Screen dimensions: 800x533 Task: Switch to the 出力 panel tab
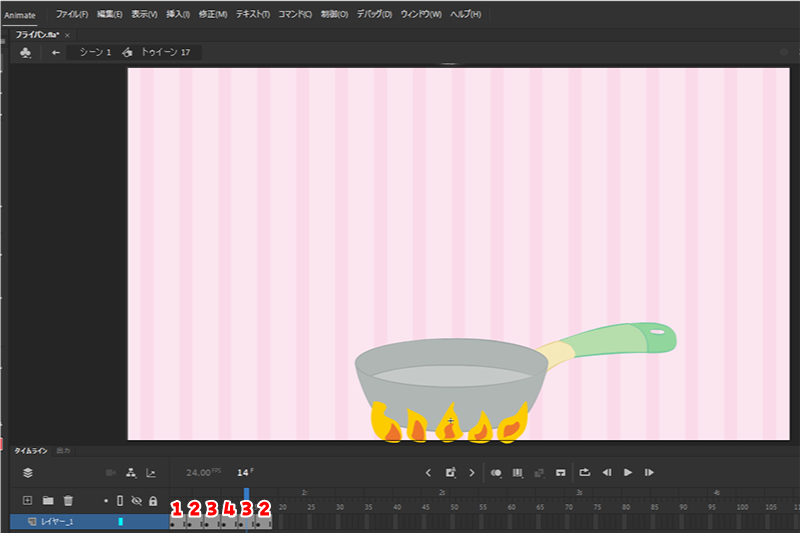63,451
